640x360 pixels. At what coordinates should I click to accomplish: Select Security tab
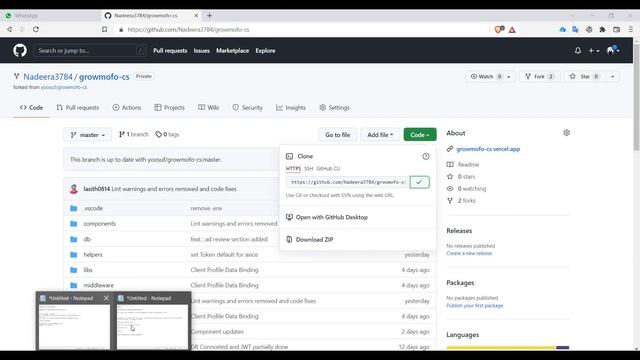coord(247,107)
